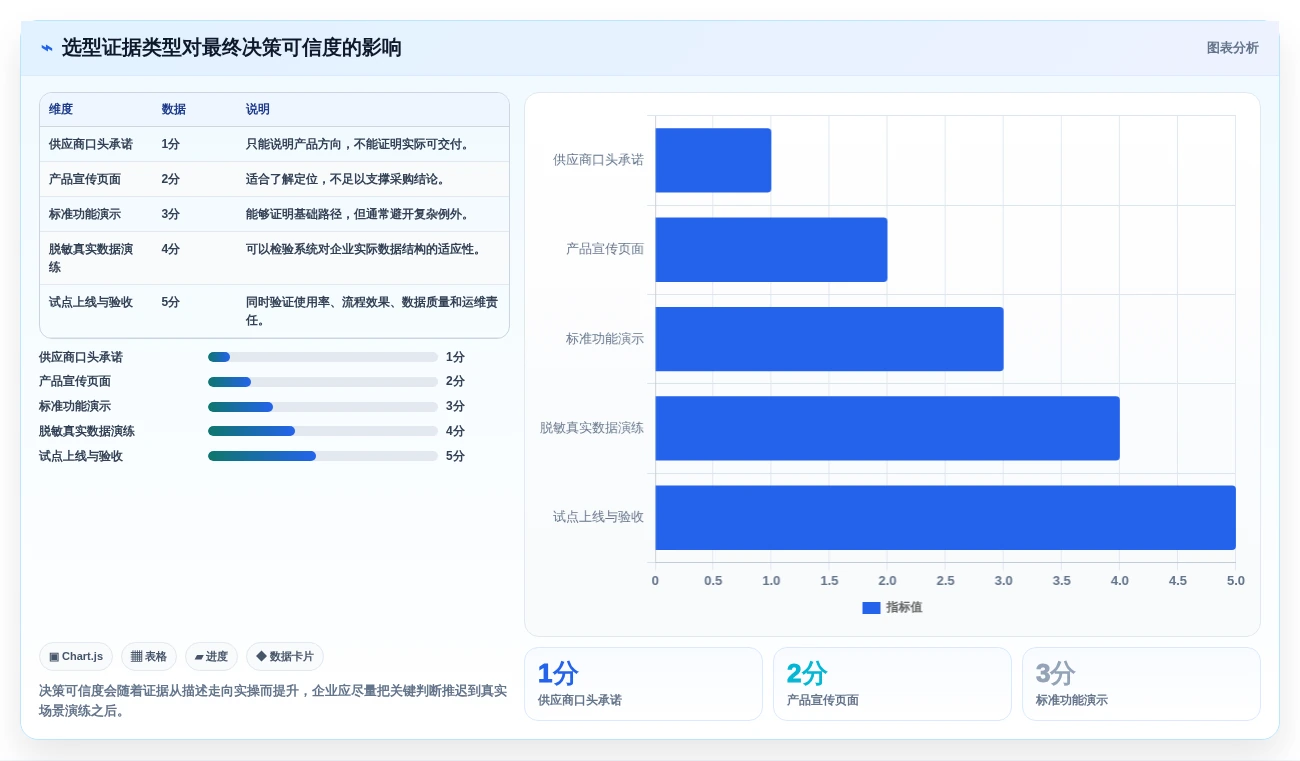The height and width of the screenshot is (761, 1300).
Task: Open the 1分 供应商口头承诺 data card
Action: tap(643, 684)
